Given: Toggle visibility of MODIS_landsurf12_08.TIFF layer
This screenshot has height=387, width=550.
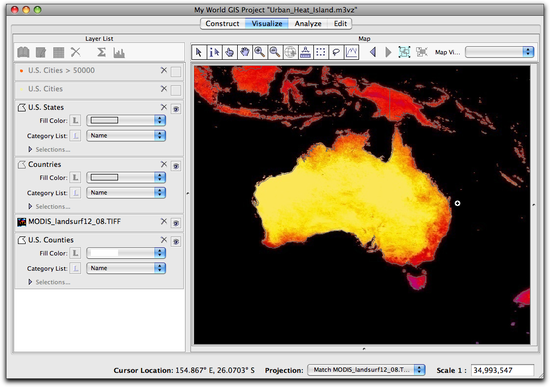Looking at the screenshot, I should pos(176,223).
